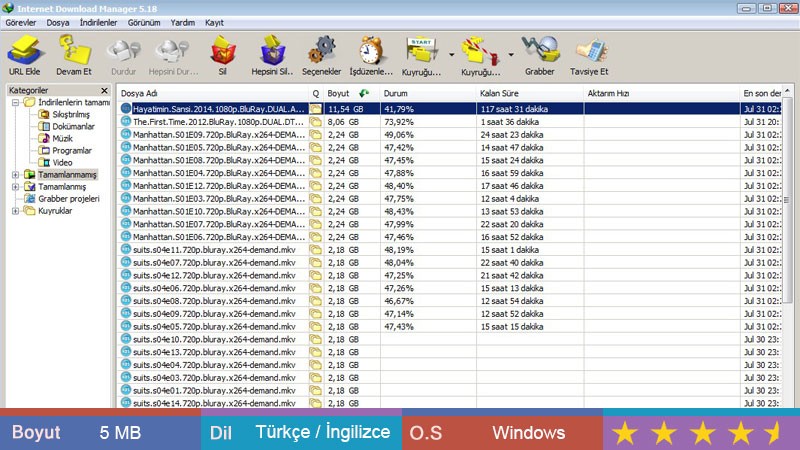Viewport: 800px width, 450px height.
Task: Select the Hayatimin.Sansi.2014 download row
Action: coord(449,109)
